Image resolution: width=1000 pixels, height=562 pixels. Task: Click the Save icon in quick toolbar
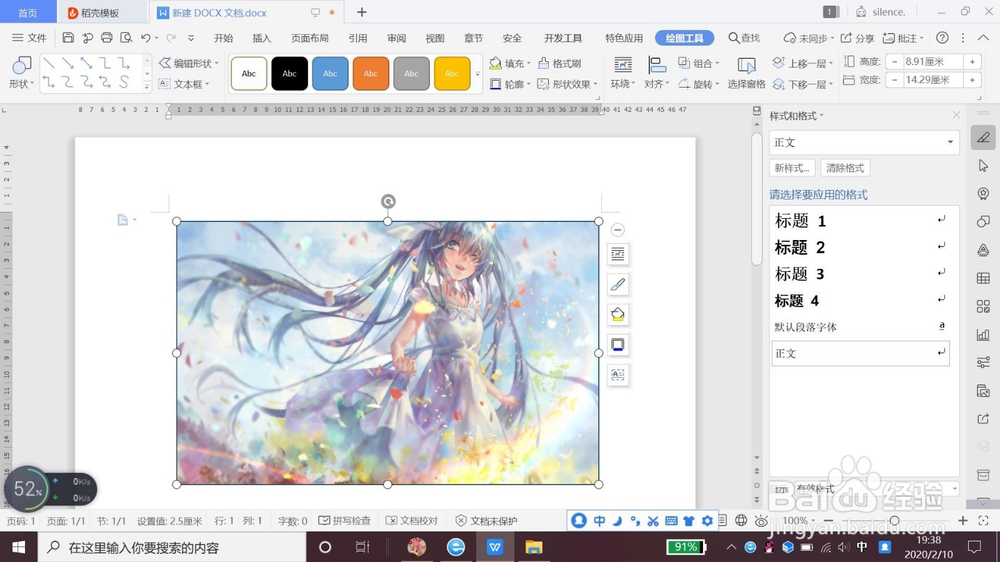68,38
